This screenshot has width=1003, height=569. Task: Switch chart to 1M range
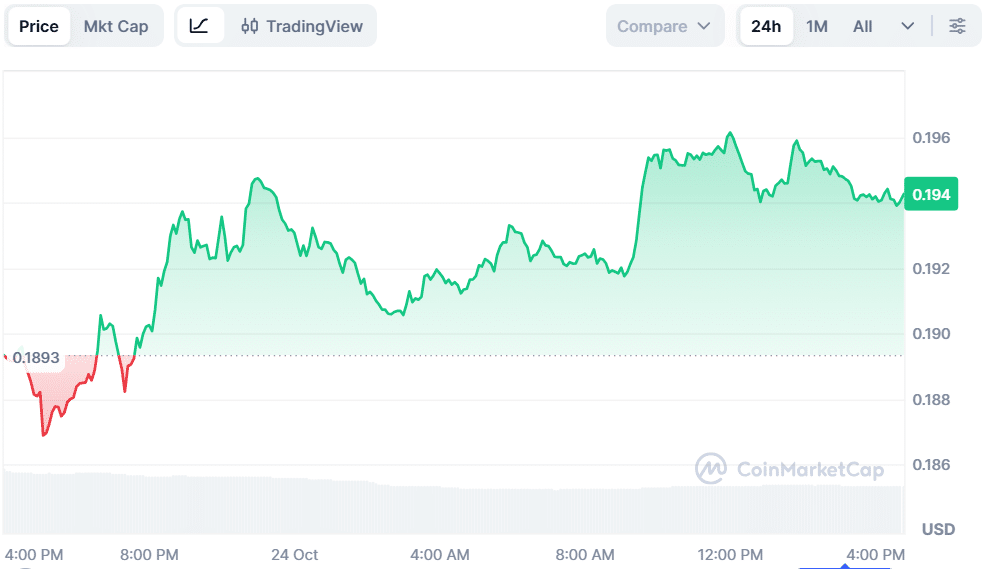pyautogui.click(x=817, y=26)
